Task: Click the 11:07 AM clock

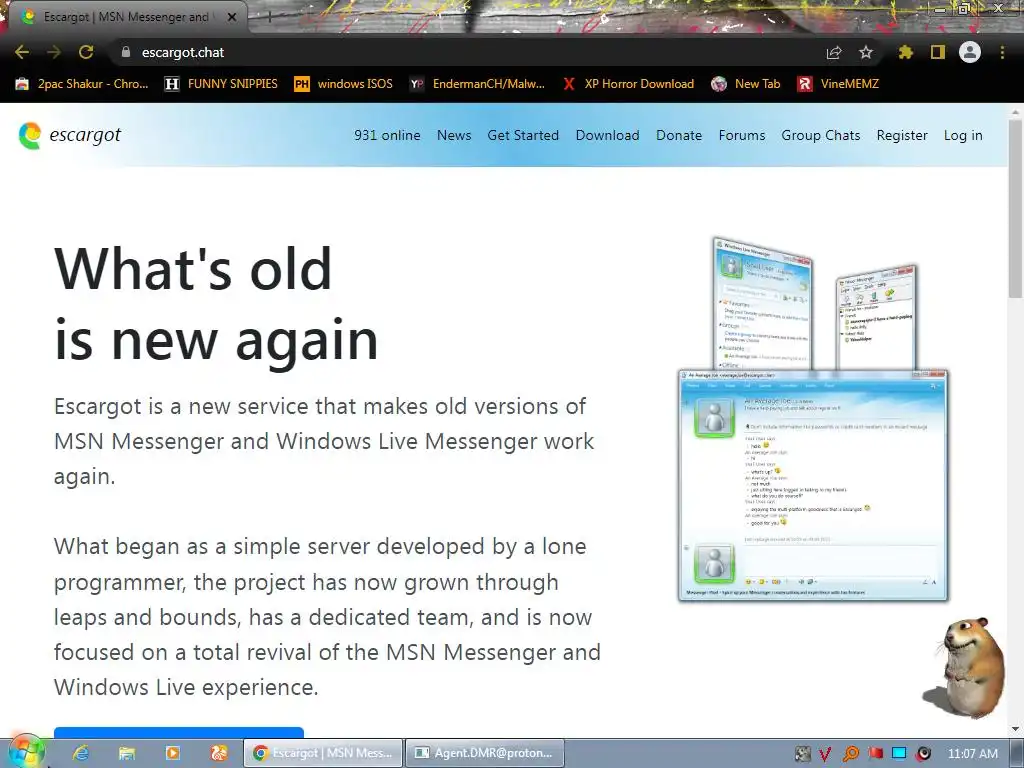Action: [973, 754]
